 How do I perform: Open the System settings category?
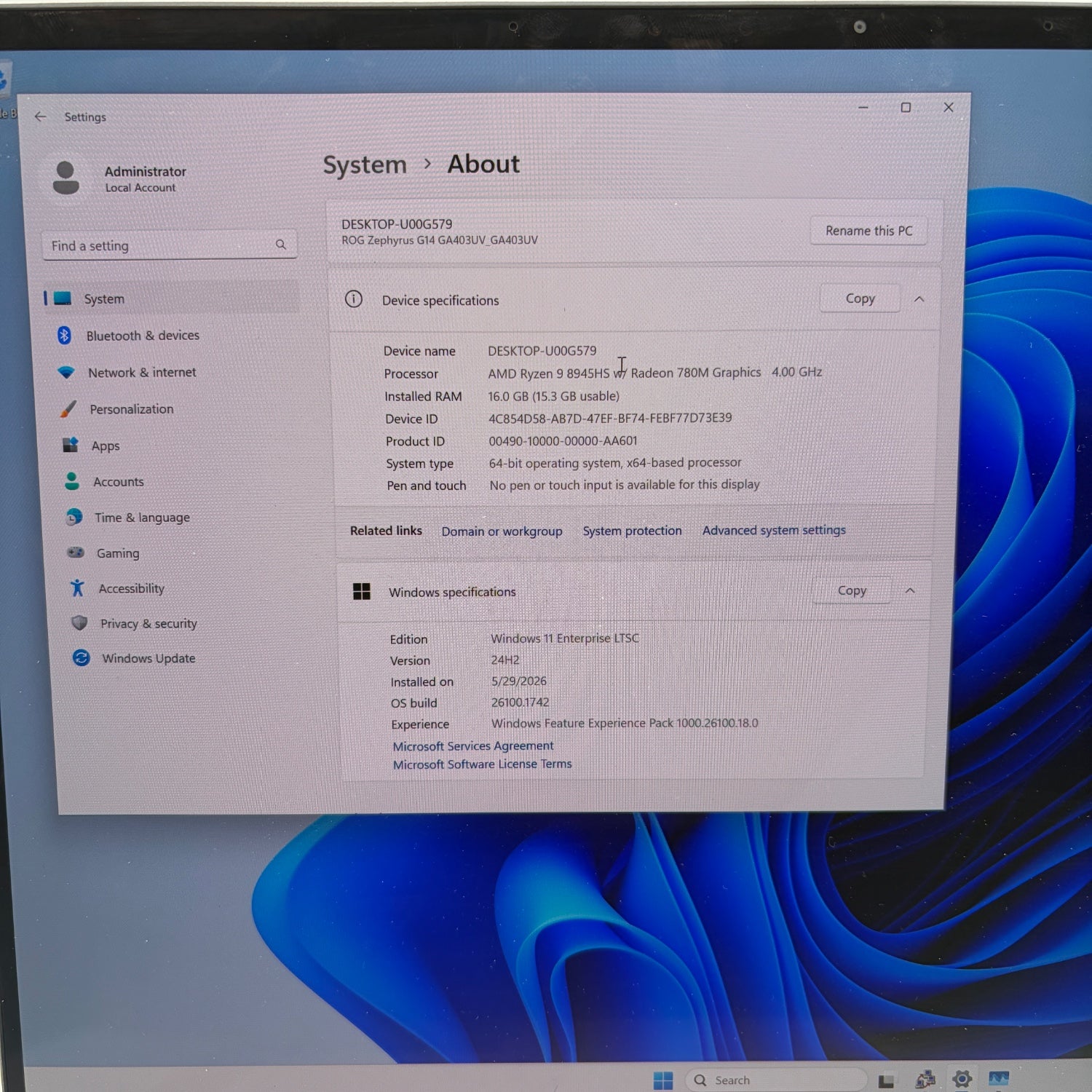(x=171, y=298)
